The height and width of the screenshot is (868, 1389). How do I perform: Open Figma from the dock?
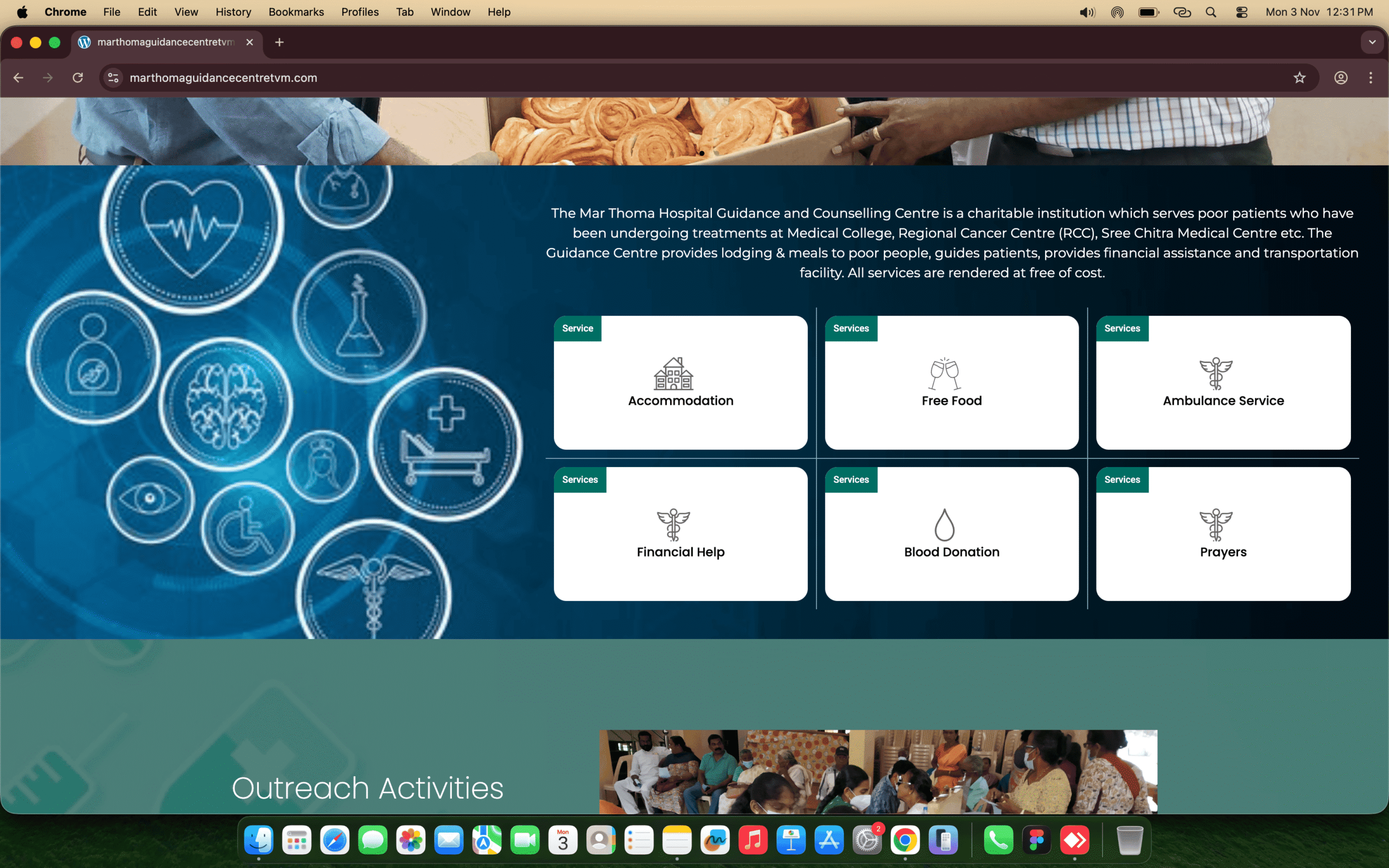(x=1036, y=840)
